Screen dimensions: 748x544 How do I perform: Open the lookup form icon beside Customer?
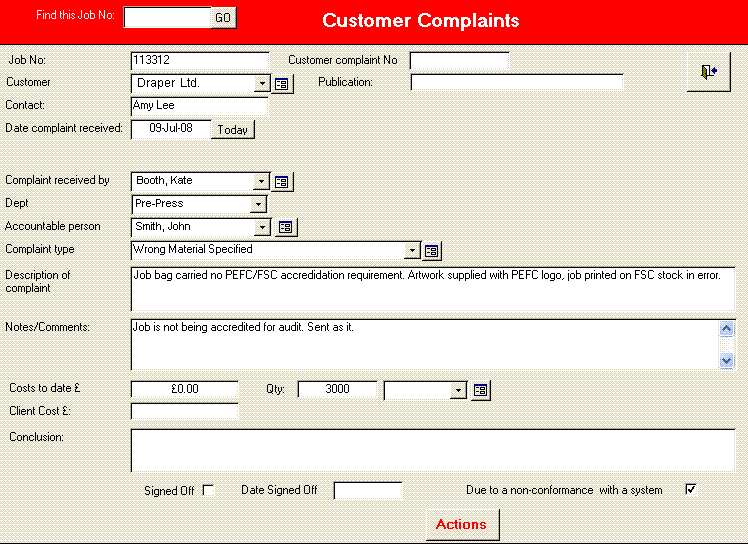click(283, 84)
